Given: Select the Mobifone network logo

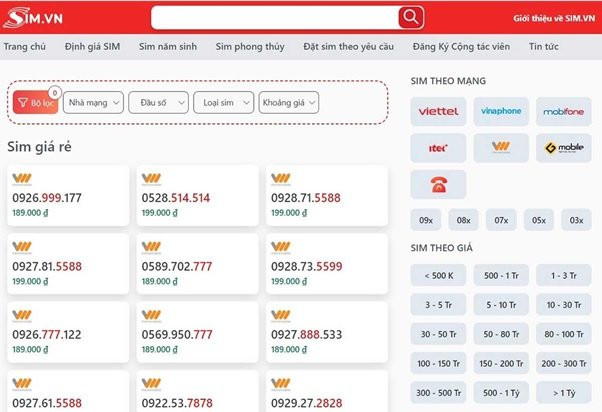Looking at the screenshot, I should click(563, 111).
